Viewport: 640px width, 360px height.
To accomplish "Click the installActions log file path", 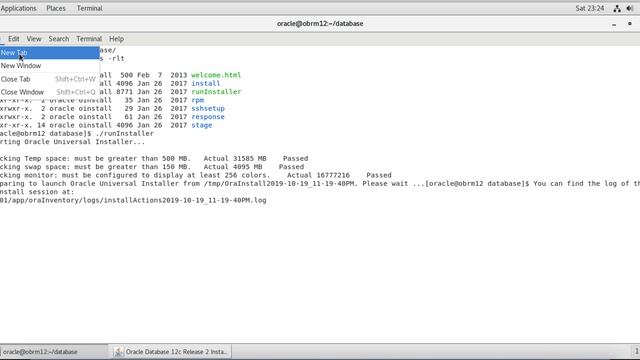I will (133, 200).
